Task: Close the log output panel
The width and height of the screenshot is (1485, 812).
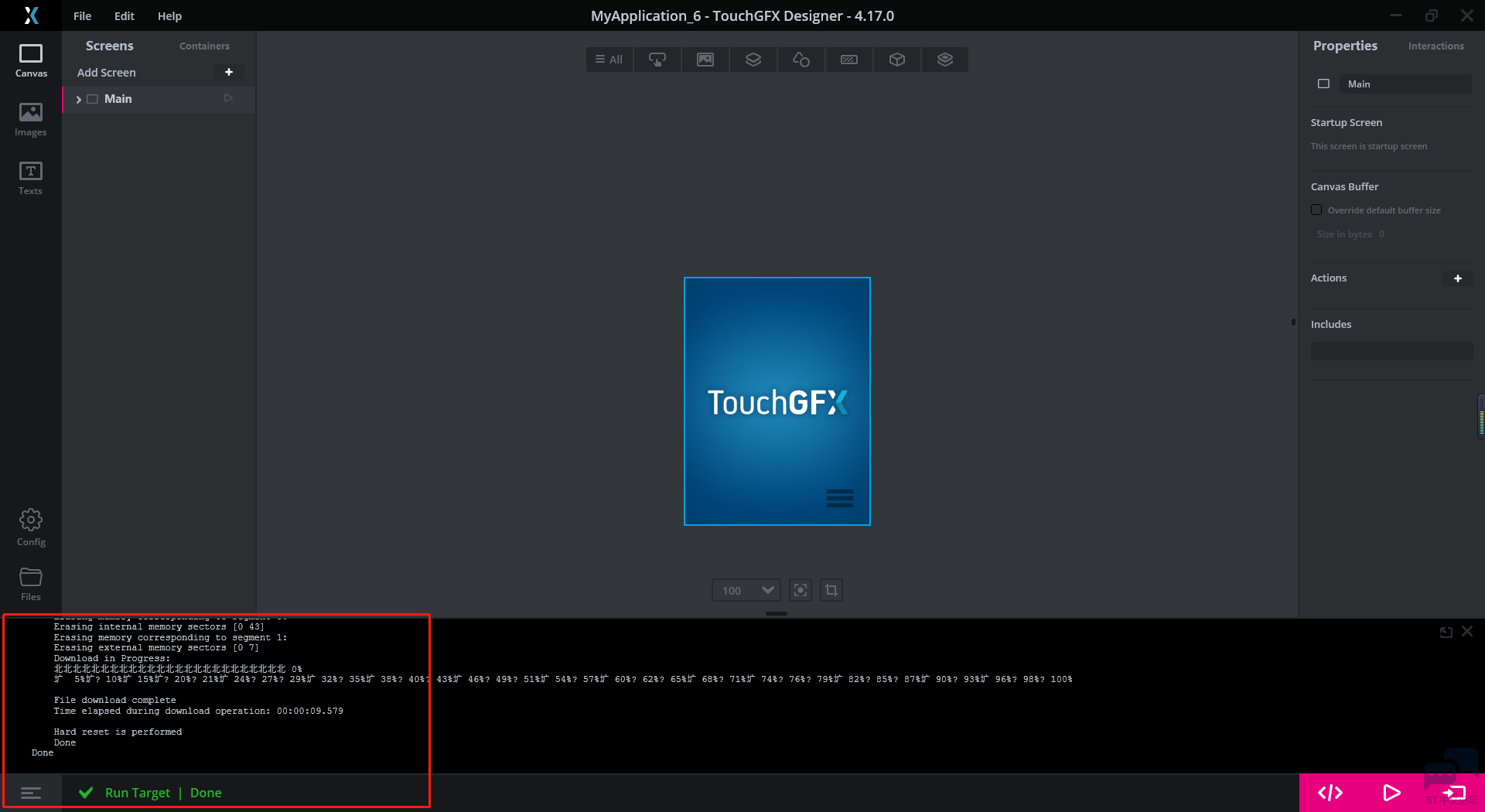Action: (1467, 632)
